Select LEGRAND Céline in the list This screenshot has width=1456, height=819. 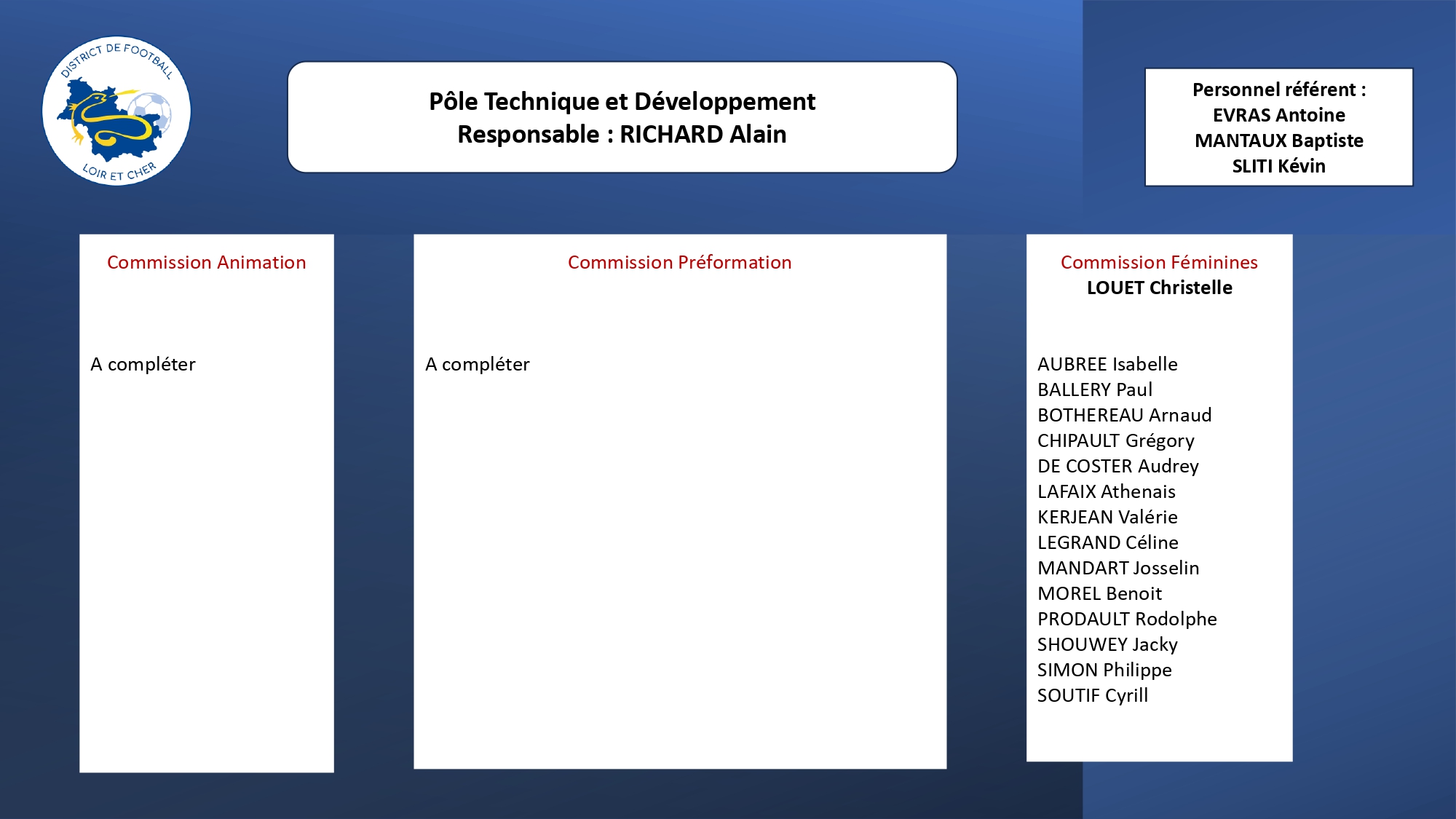click(x=1108, y=542)
